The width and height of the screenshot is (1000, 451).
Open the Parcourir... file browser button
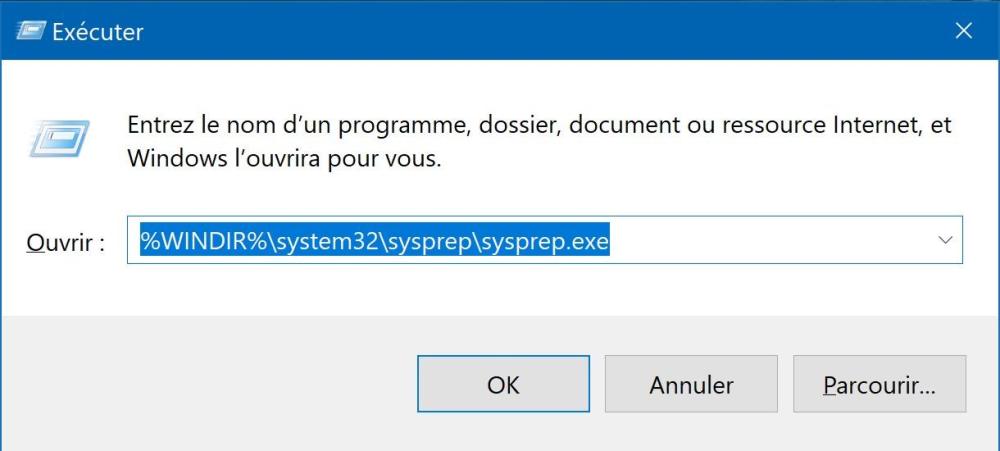(878, 385)
